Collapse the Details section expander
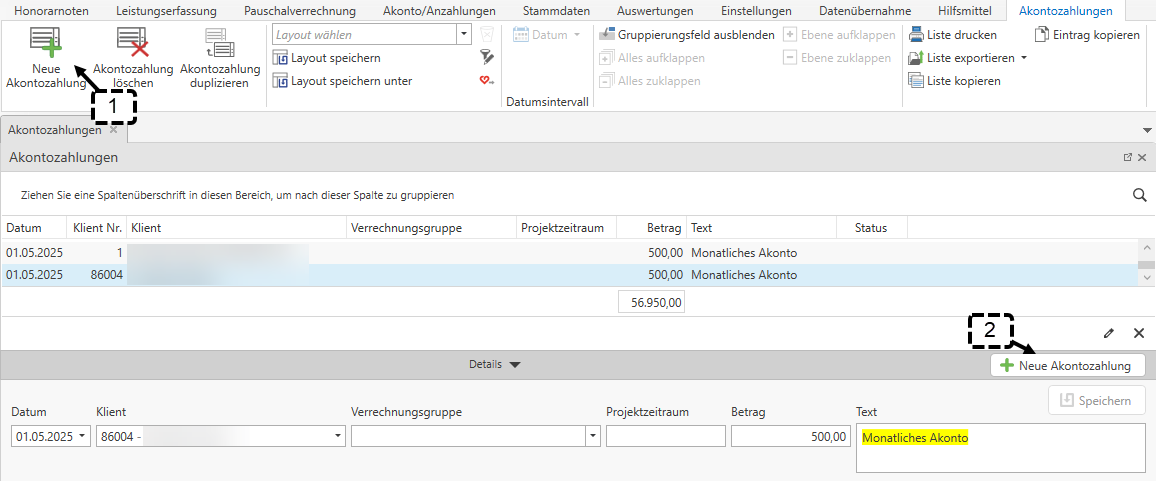The height and width of the screenshot is (481, 1156). 515,365
